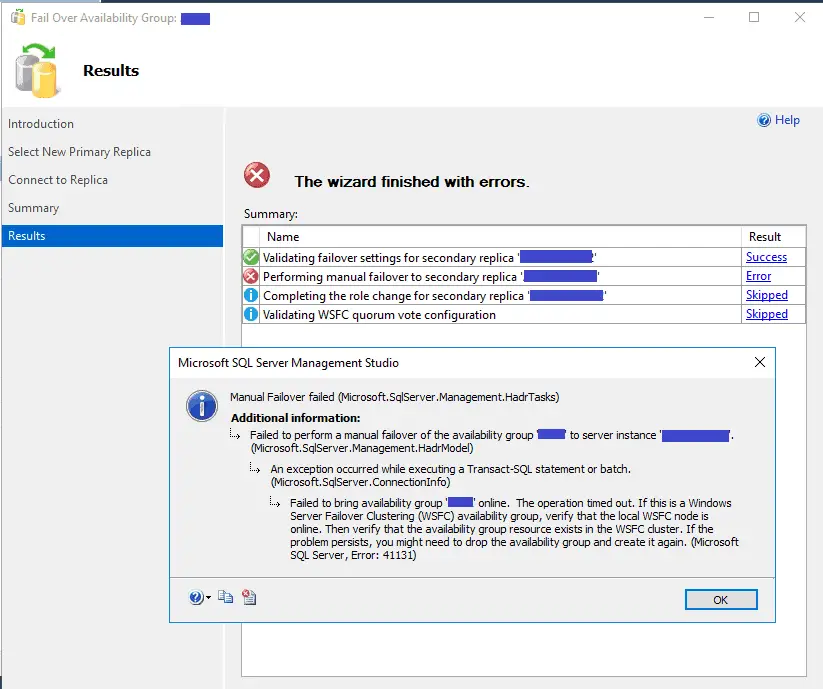Click 'Additional information:' heading
Viewport: 823px width, 689px height.
click(x=296, y=418)
